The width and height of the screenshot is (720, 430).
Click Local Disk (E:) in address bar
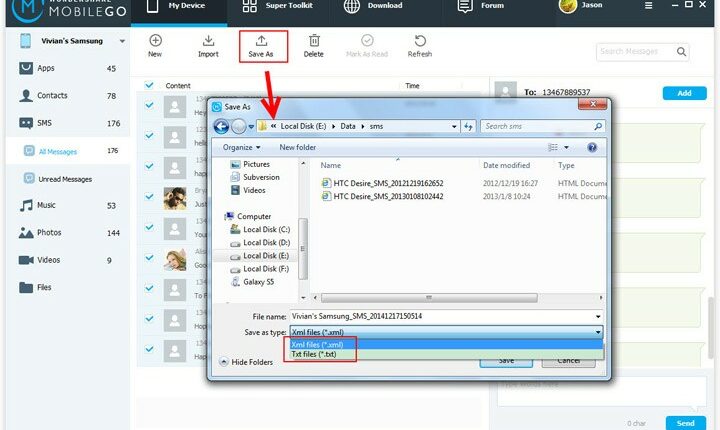coord(303,126)
